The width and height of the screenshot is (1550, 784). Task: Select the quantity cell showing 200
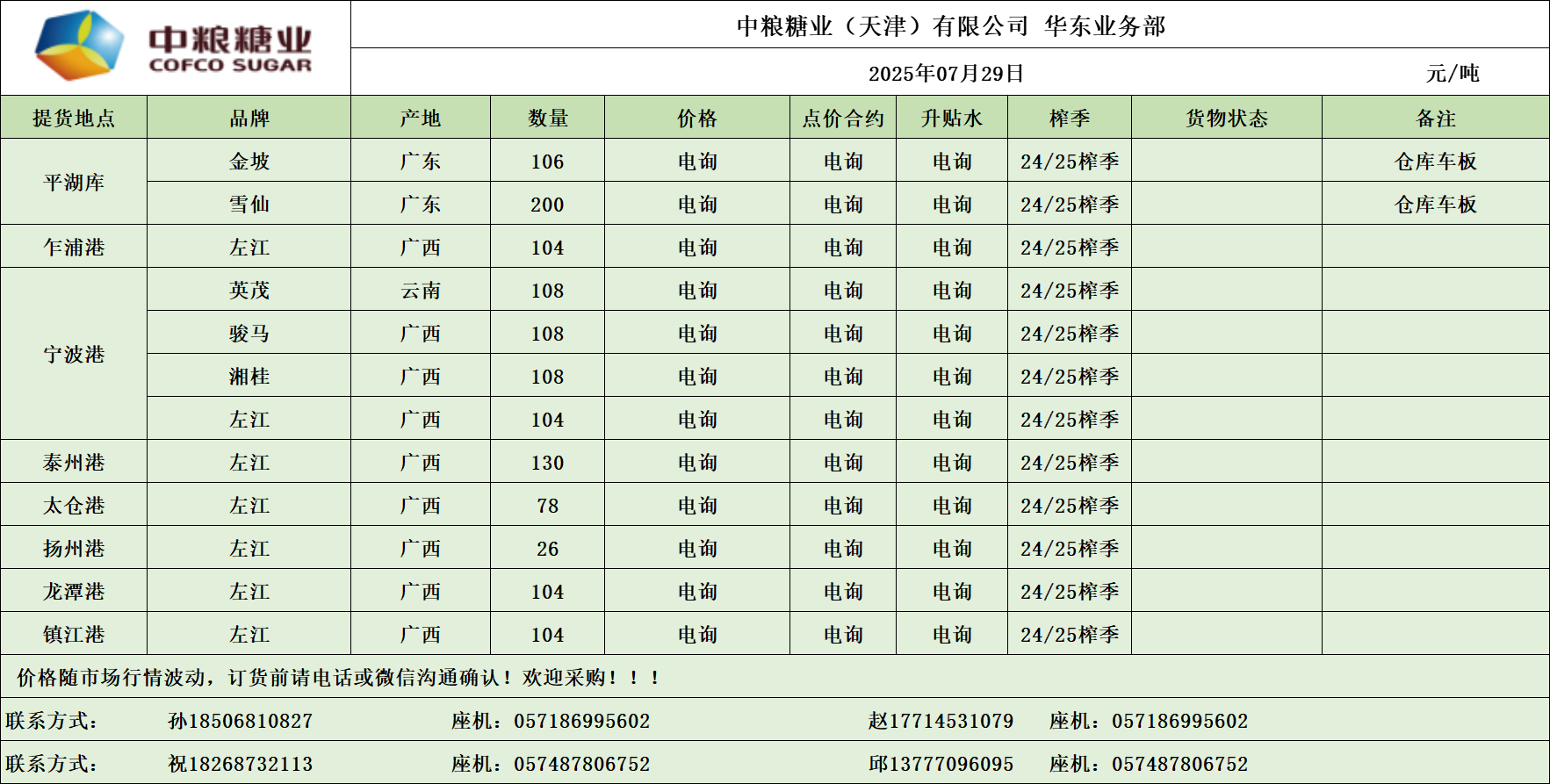click(x=547, y=204)
